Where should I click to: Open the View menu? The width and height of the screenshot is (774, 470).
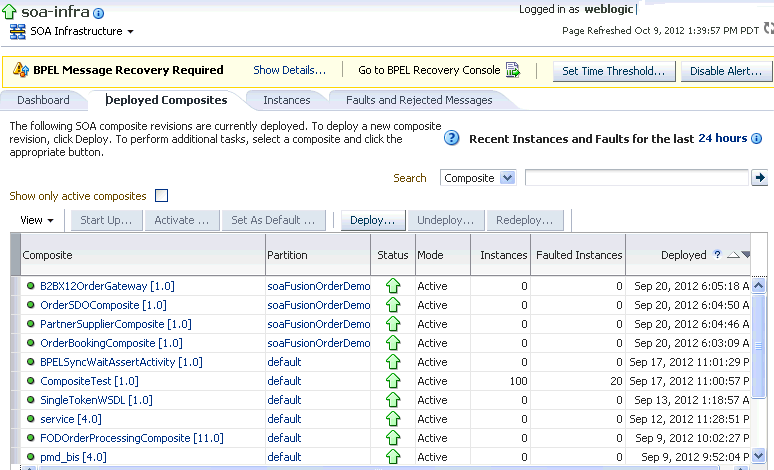point(37,220)
